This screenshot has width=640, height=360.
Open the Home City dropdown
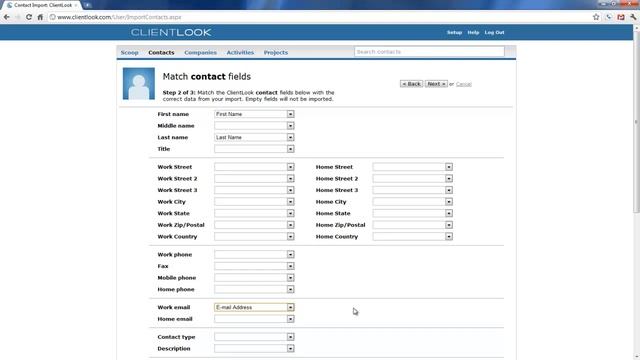(x=412, y=202)
